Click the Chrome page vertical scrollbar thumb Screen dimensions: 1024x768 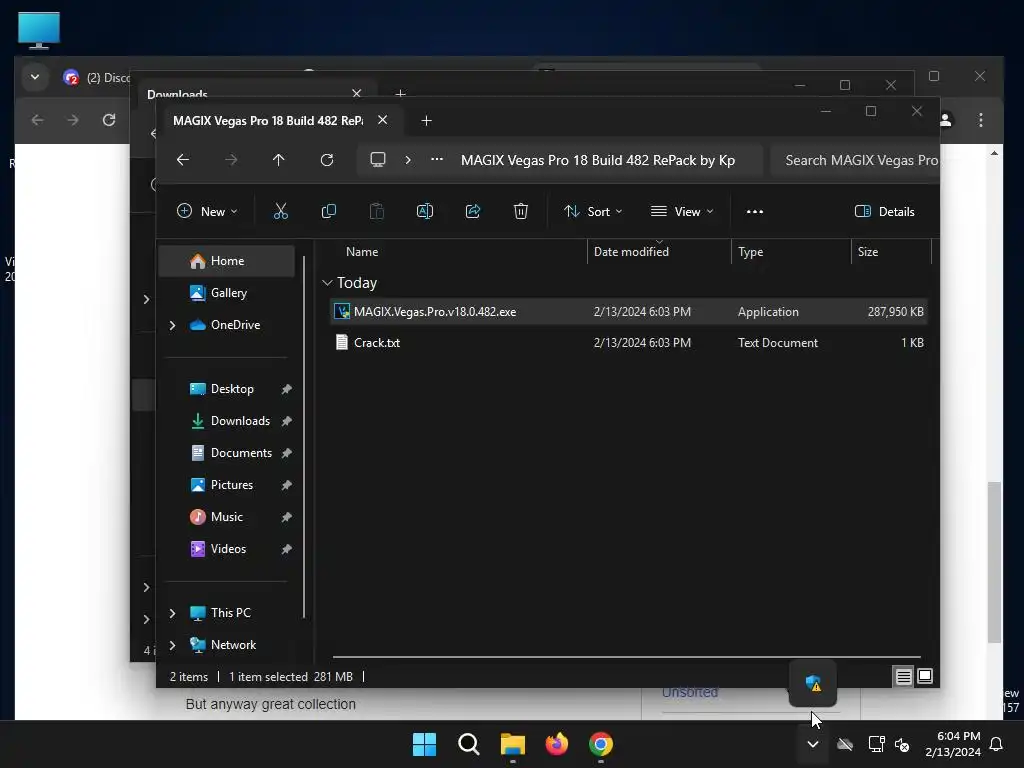[x=994, y=562]
